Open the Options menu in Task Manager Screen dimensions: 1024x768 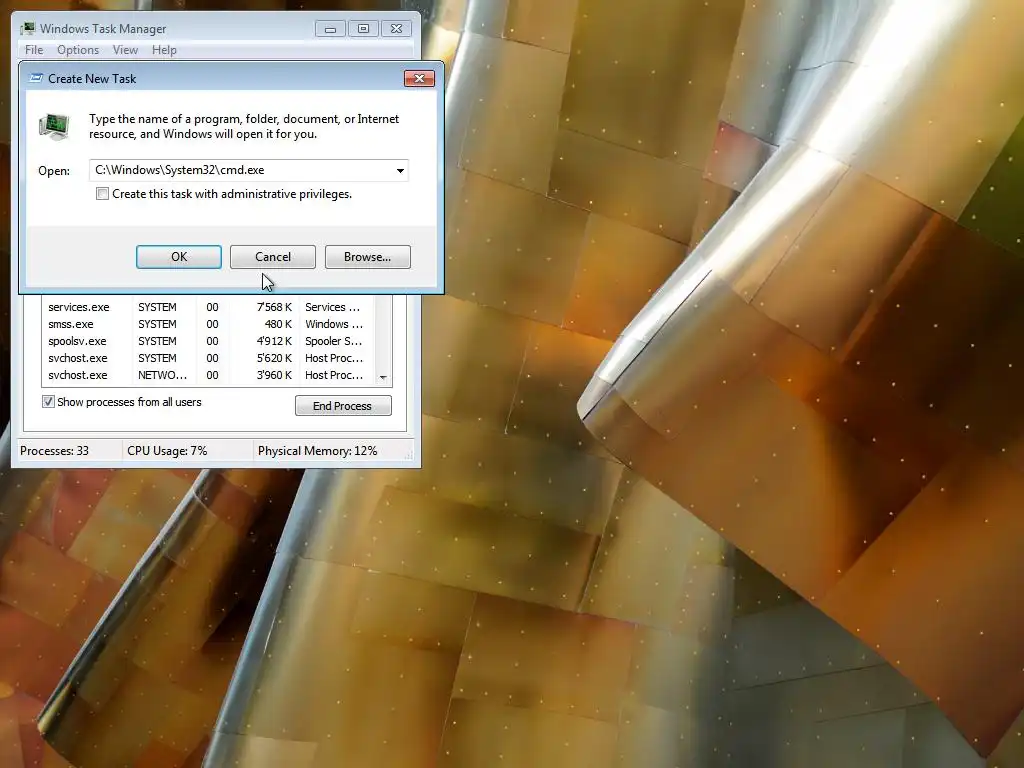coord(78,50)
